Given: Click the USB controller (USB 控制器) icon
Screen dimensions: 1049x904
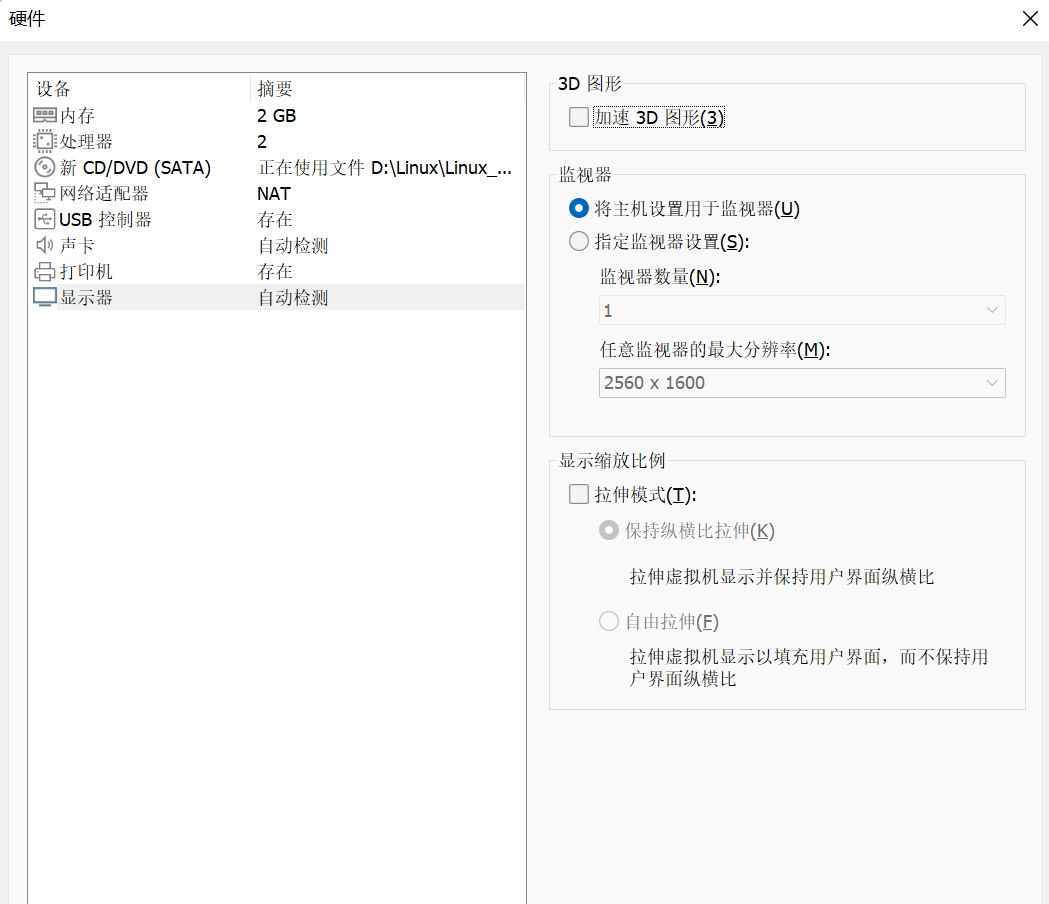Looking at the screenshot, I should (45, 219).
